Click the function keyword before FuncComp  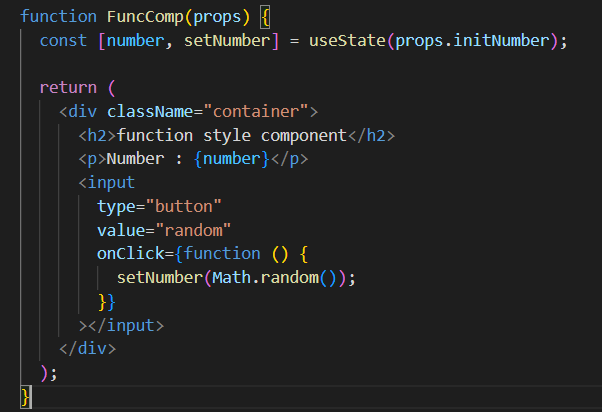tap(59, 17)
